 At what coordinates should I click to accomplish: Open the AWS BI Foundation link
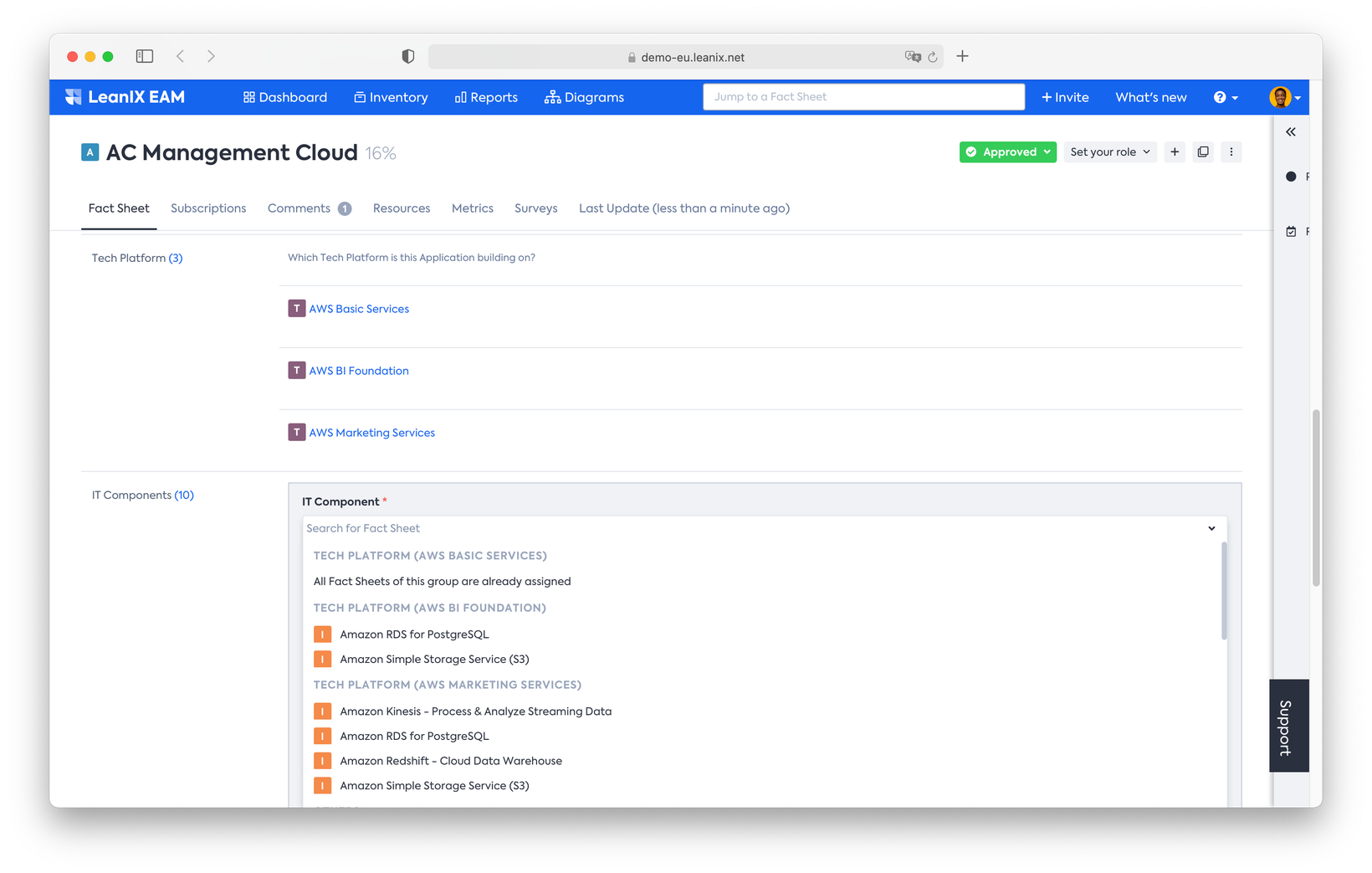pos(359,371)
